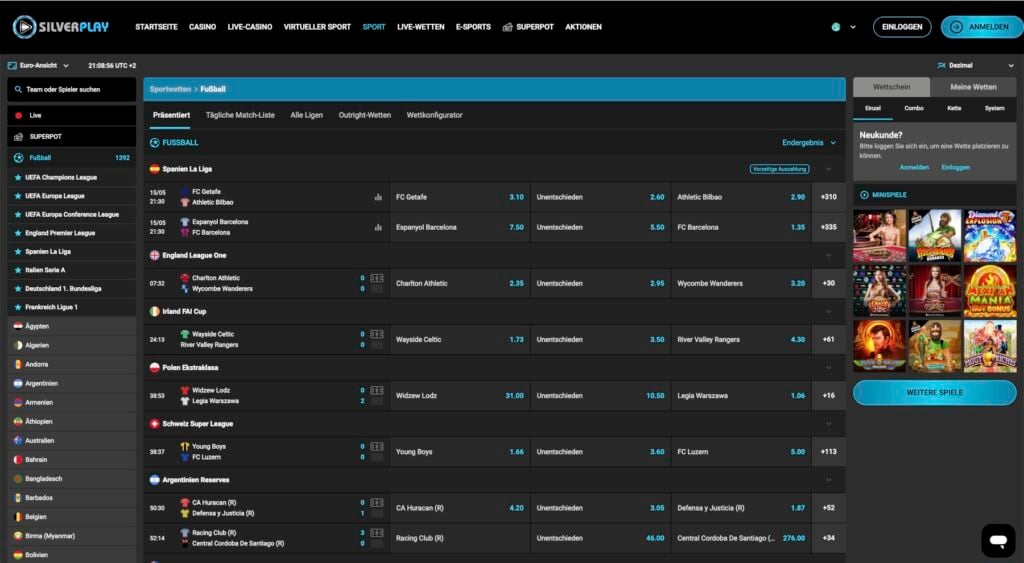Select Fußball in the sports sidebar
This screenshot has width=1024, height=563.
tap(72, 157)
